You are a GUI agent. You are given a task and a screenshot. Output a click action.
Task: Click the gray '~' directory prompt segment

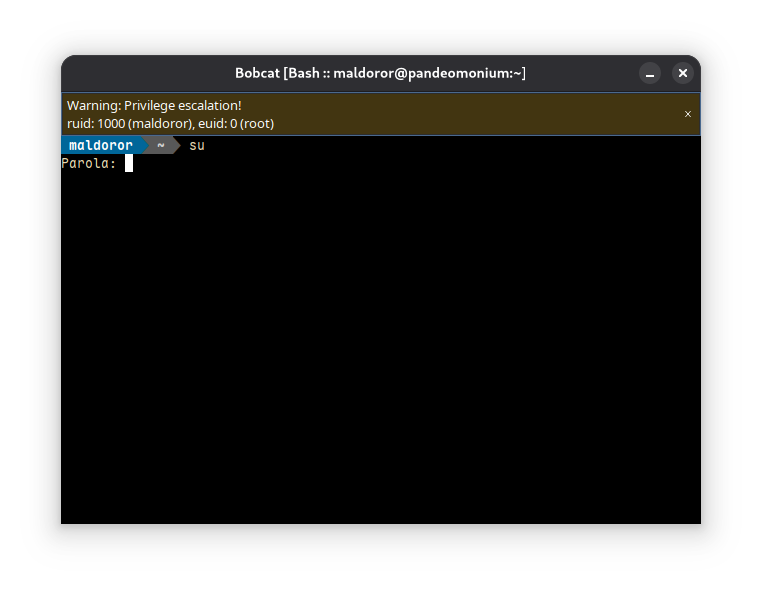click(x=160, y=145)
